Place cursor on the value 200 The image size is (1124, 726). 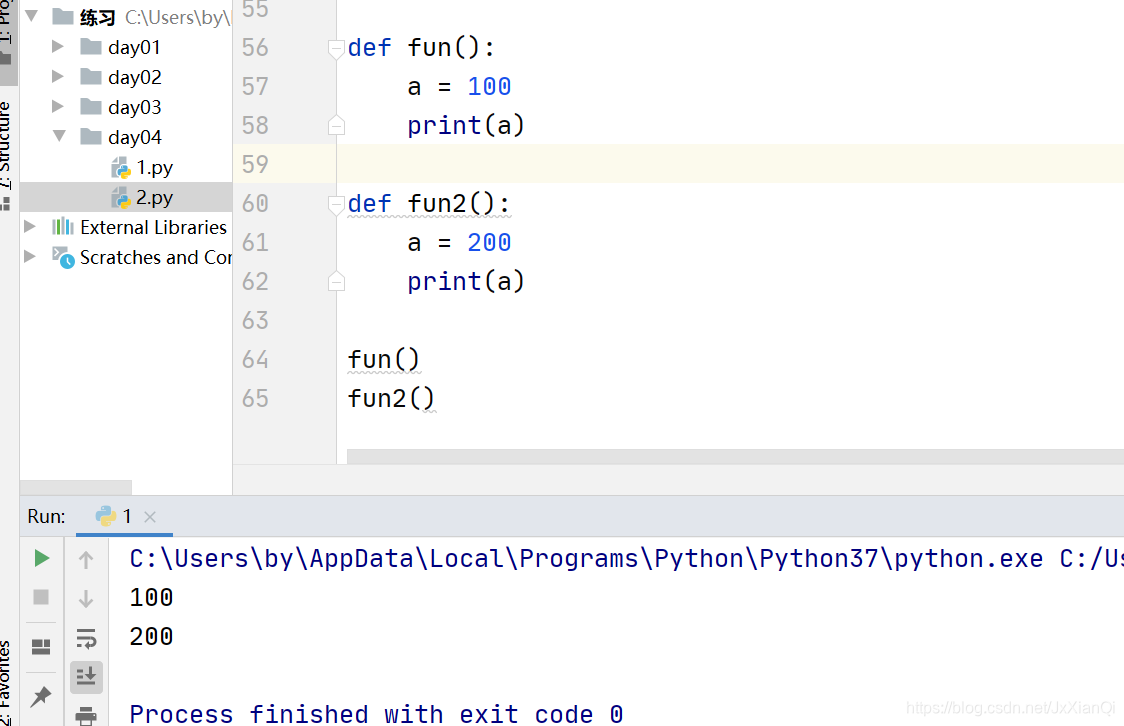(x=489, y=242)
